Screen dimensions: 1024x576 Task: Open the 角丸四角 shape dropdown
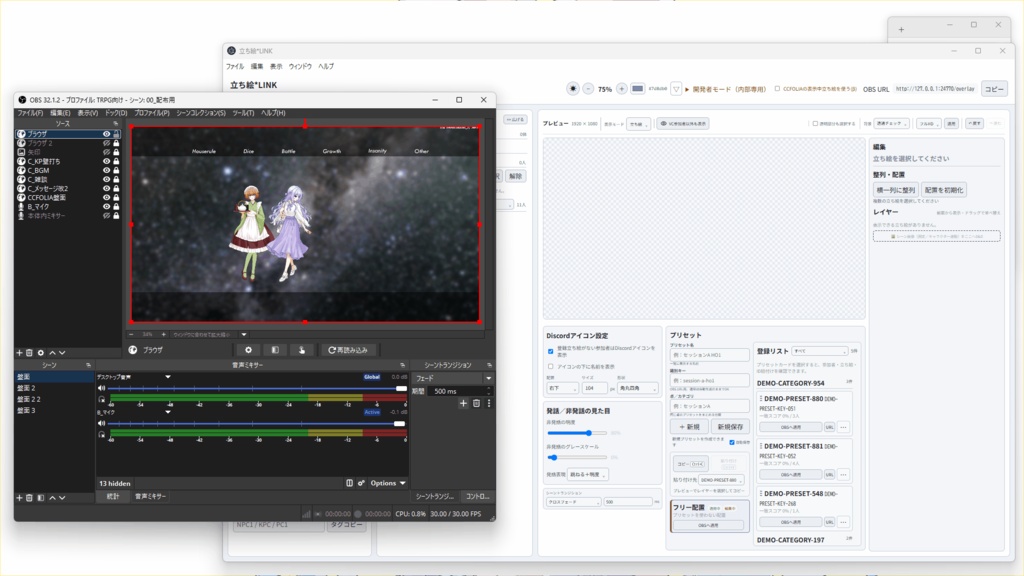click(637, 388)
